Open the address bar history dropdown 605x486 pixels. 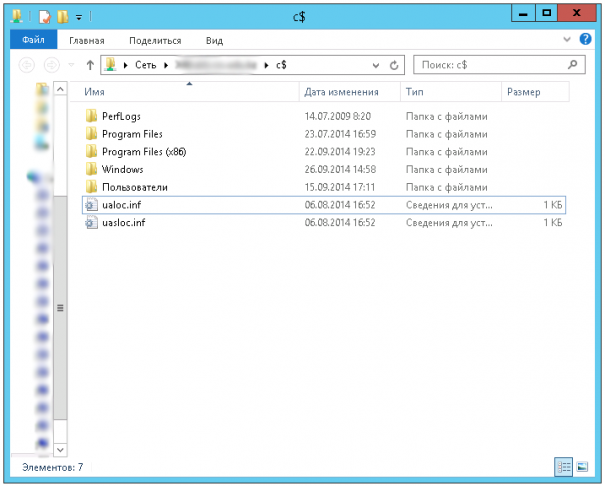(376, 65)
